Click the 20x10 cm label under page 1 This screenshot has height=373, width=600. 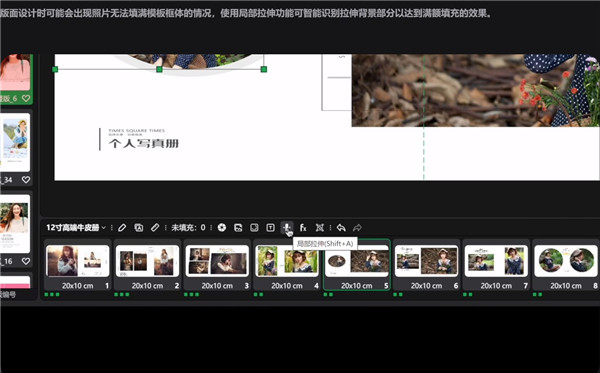pyautogui.click(x=77, y=286)
